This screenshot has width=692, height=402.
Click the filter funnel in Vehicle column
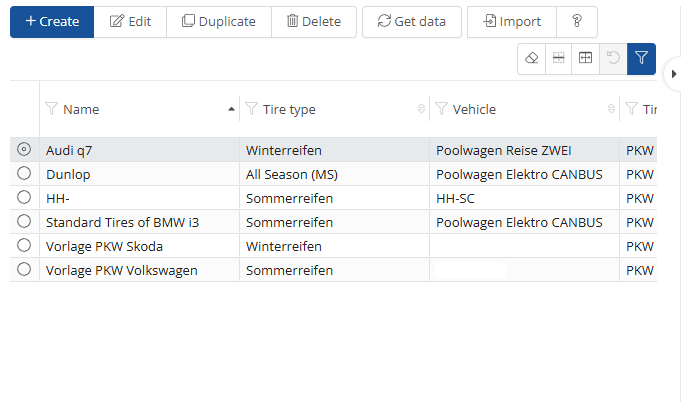pyautogui.click(x=442, y=109)
